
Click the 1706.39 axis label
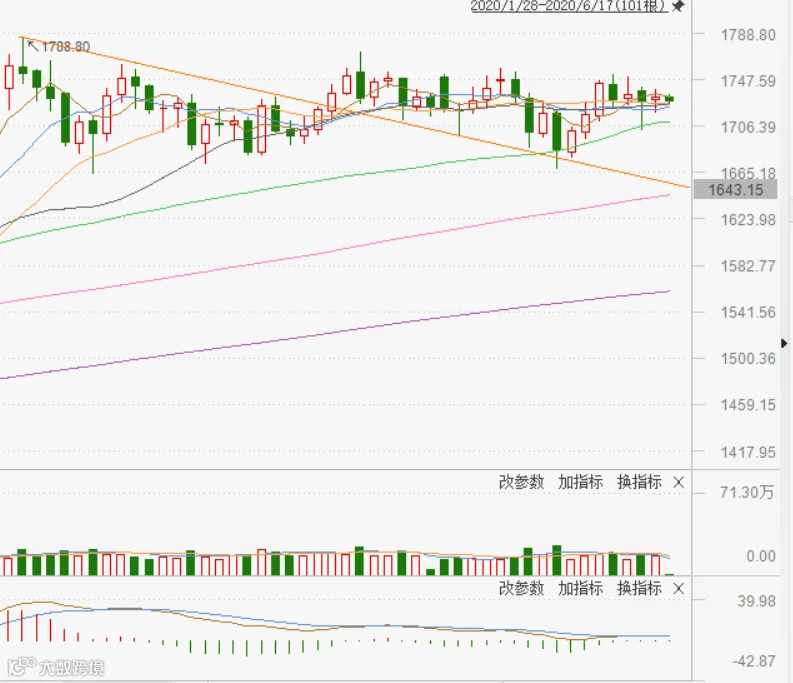coord(748,127)
